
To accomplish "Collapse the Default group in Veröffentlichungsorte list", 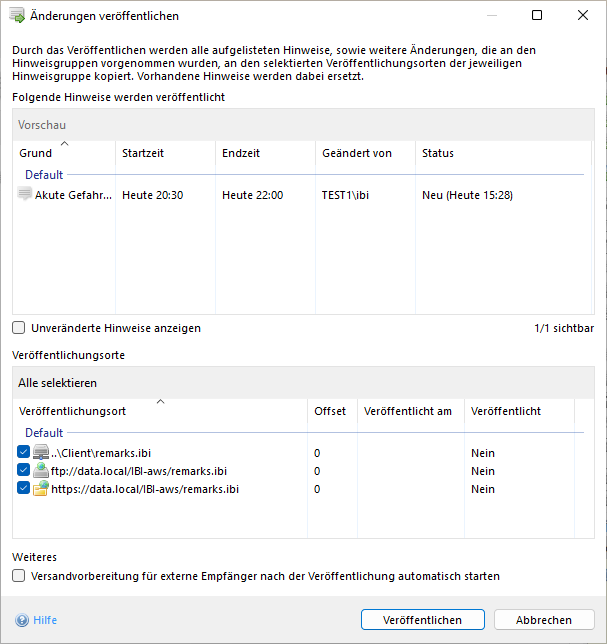I will (43, 433).
